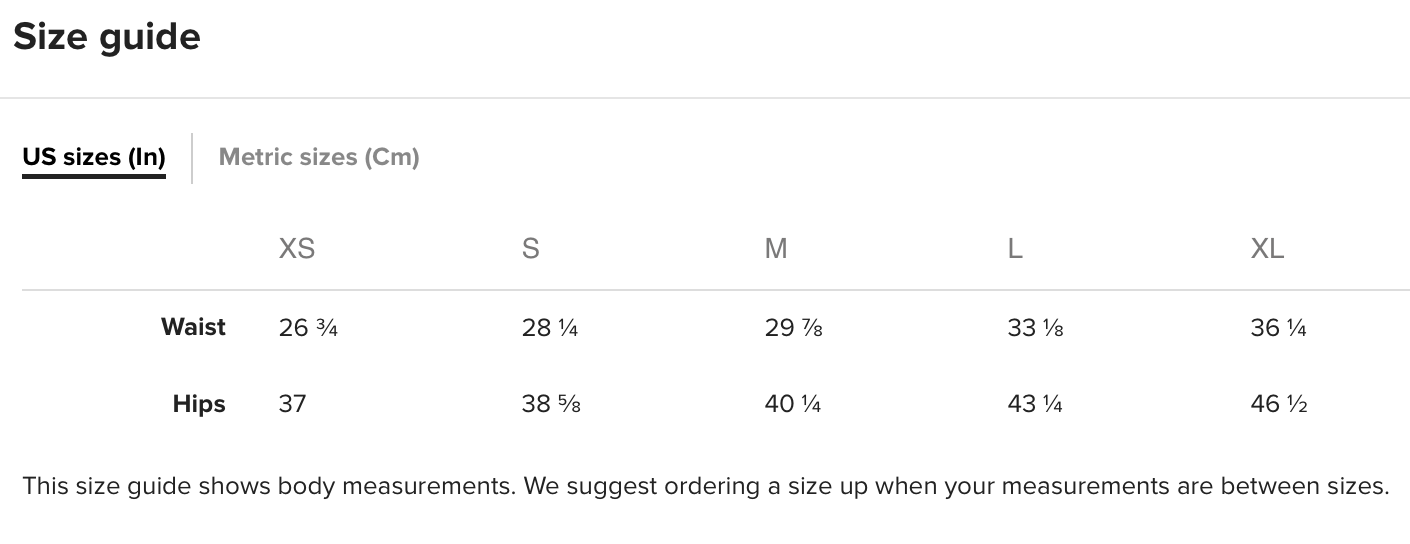Select the S size column header
This screenshot has width=1410, height=544.
coord(531,249)
